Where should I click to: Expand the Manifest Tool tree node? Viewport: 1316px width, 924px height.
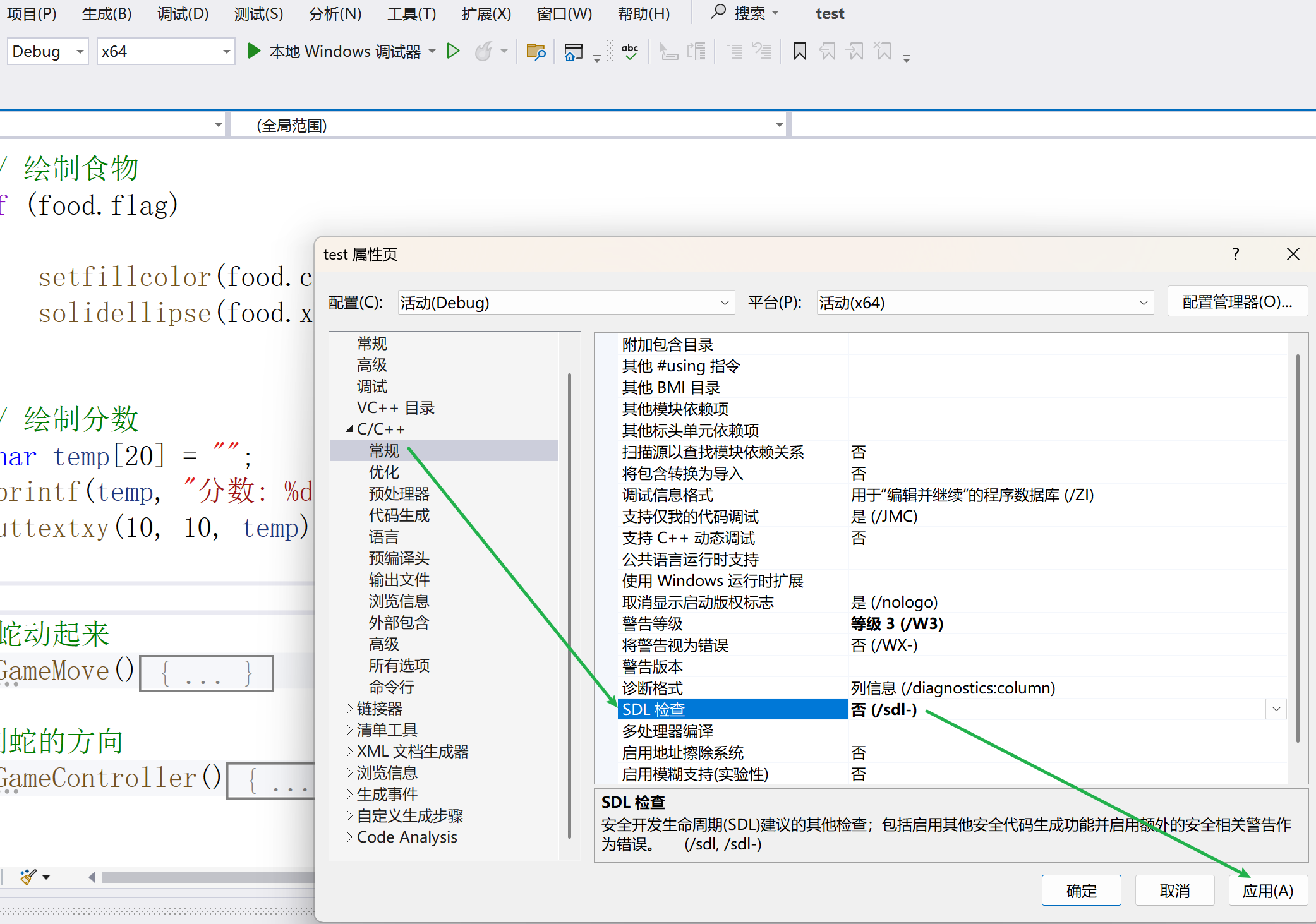pos(349,730)
